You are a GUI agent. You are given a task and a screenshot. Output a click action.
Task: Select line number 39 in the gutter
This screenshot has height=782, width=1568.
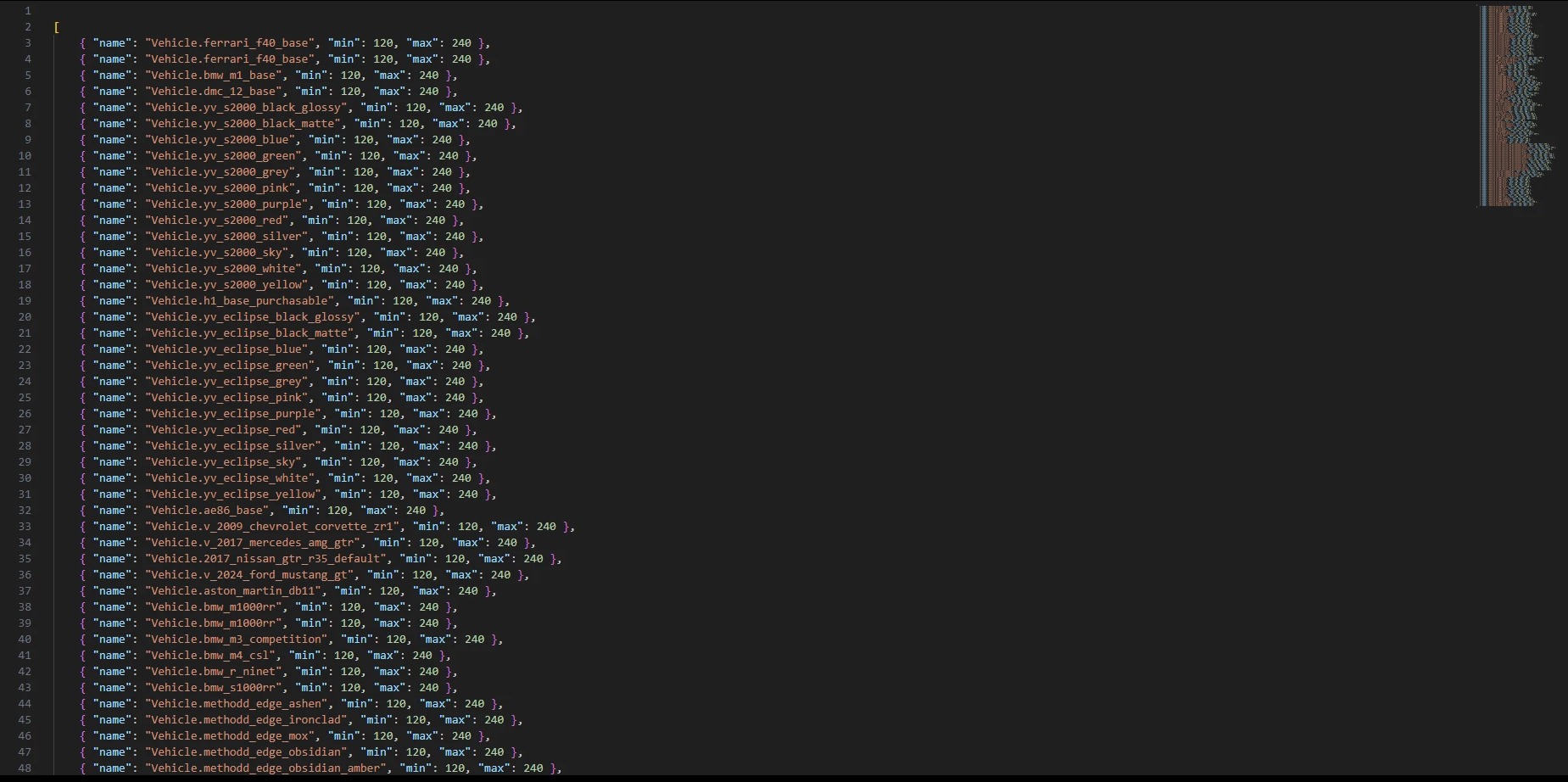(x=25, y=623)
